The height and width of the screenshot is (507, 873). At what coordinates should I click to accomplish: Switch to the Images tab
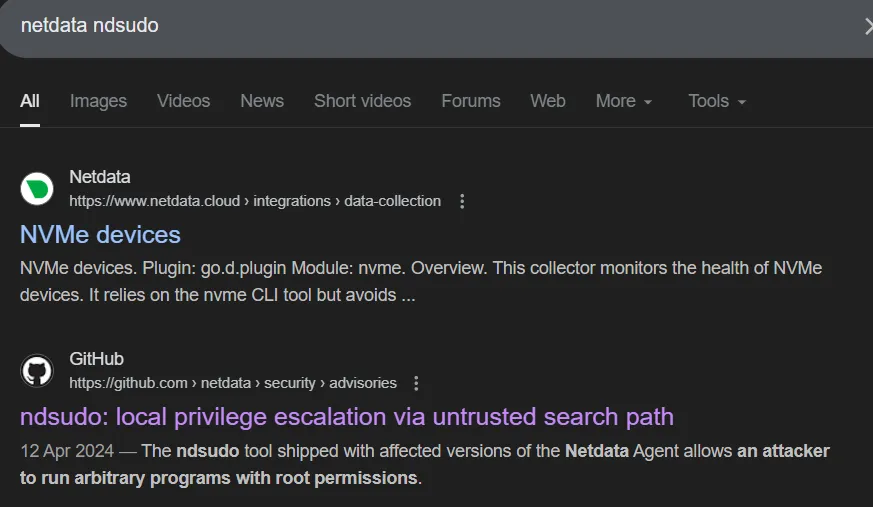pos(98,101)
